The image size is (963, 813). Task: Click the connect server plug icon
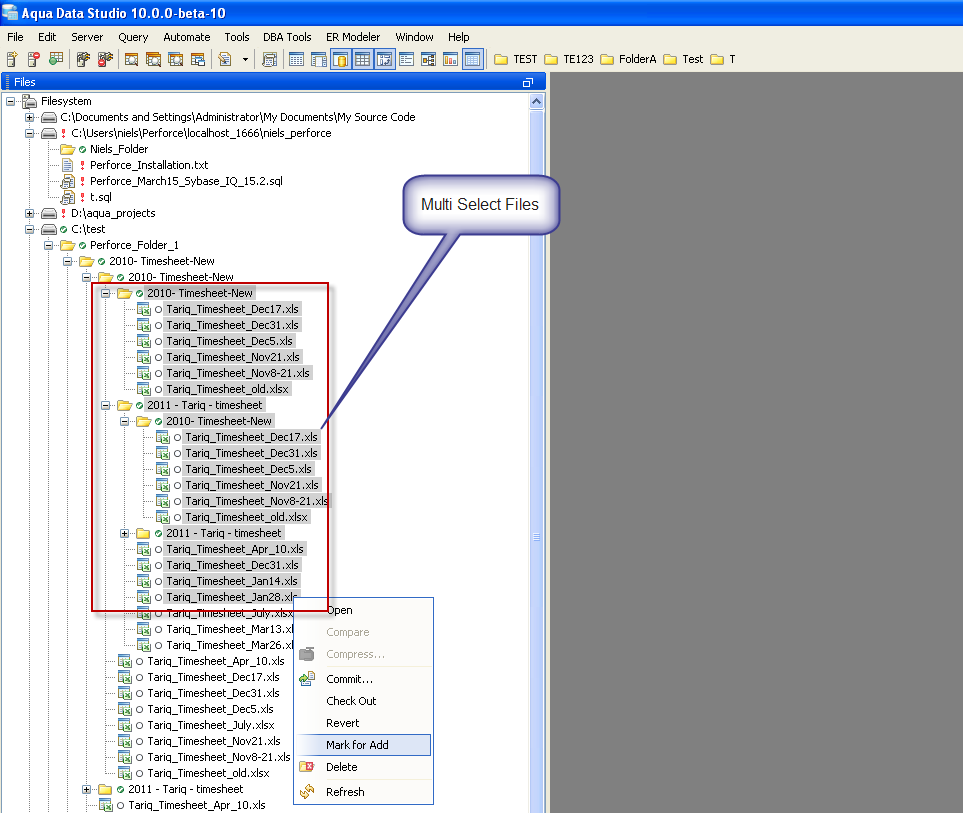(83, 59)
